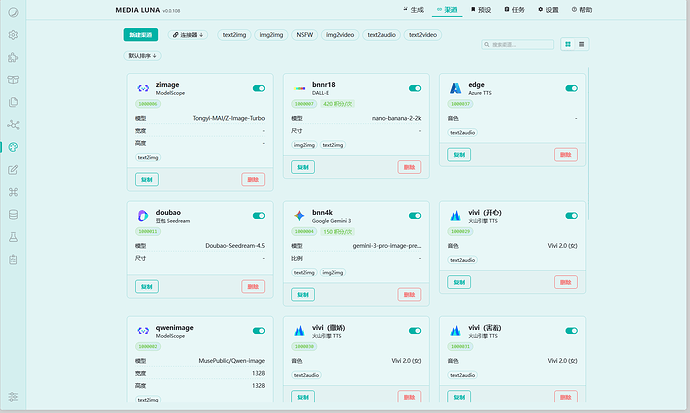
Task: Disable the zimage channel toggle
Action: (259, 88)
